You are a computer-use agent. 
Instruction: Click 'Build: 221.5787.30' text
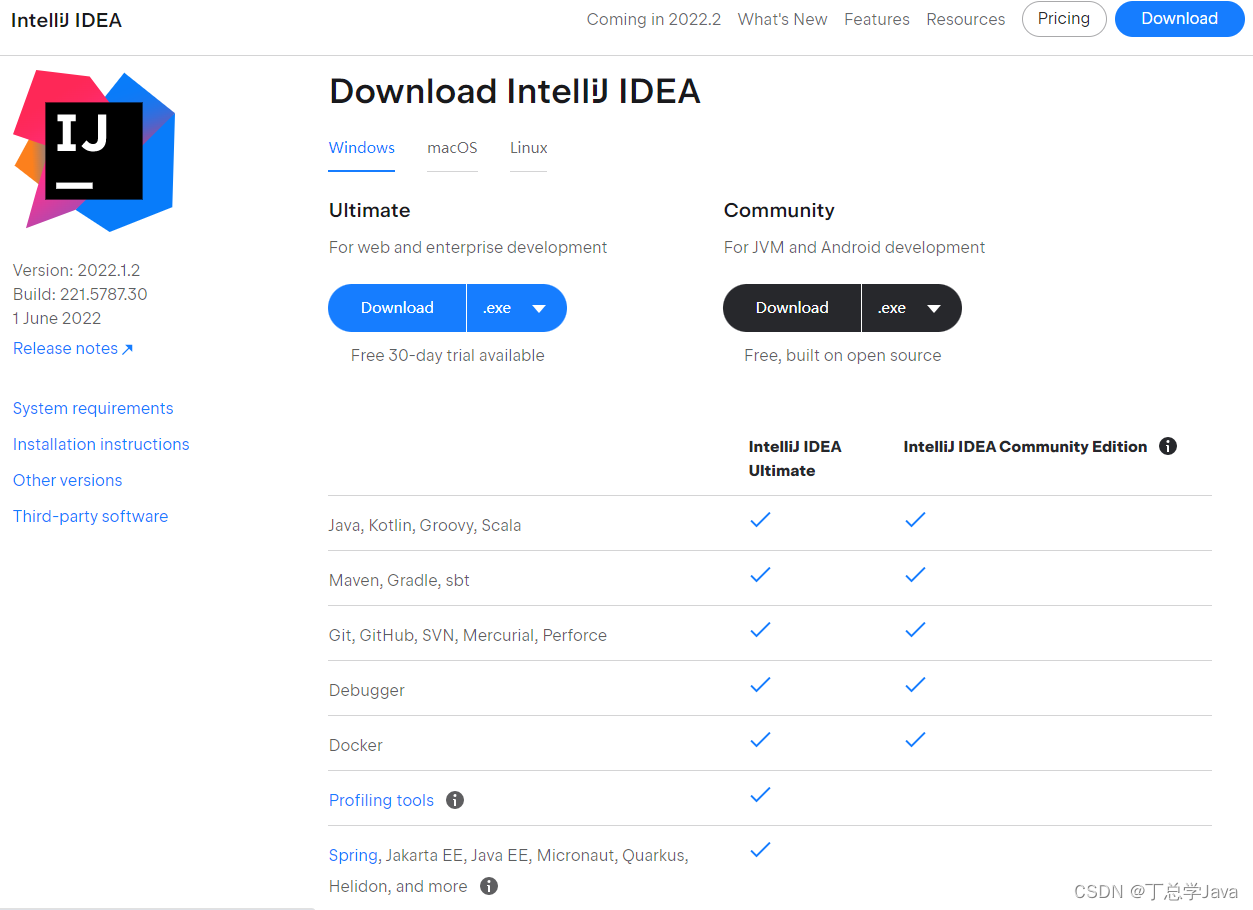[x=80, y=294]
